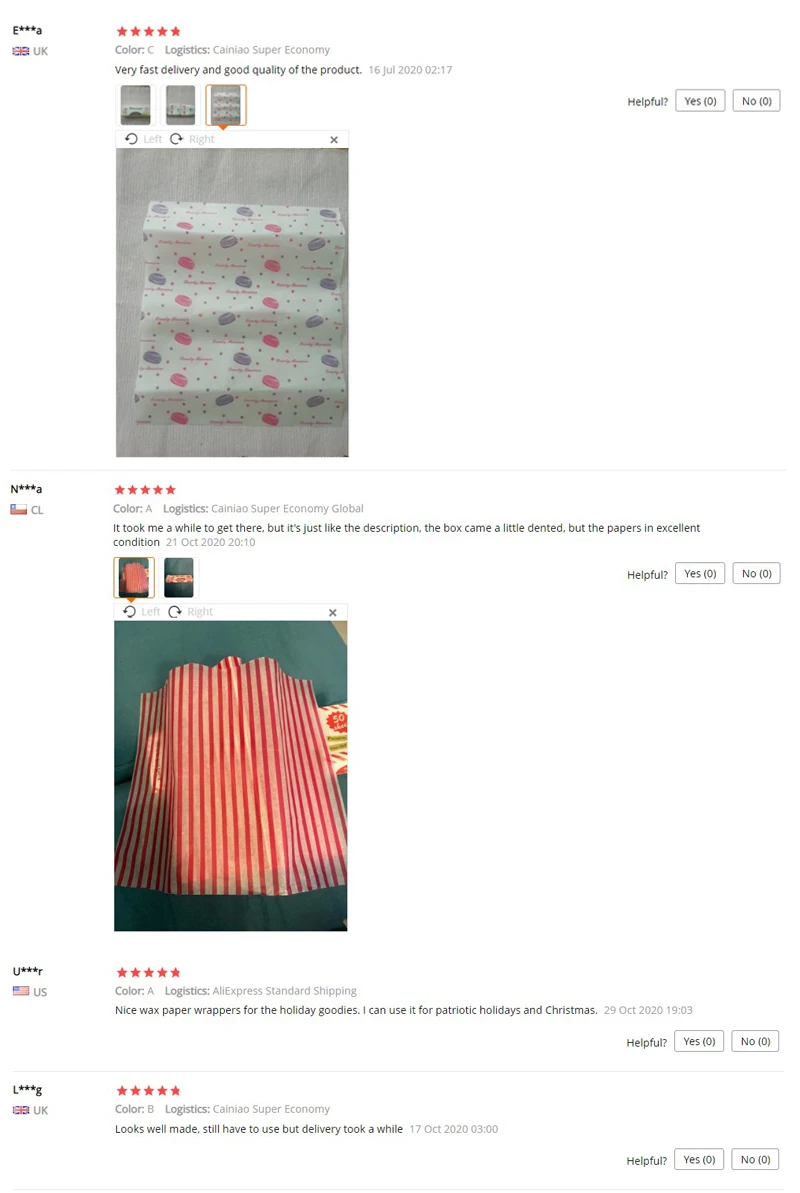Rotate N***a's striped paper photo right
This screenshot has width=800, height=1193.
[x=190, y=612]
